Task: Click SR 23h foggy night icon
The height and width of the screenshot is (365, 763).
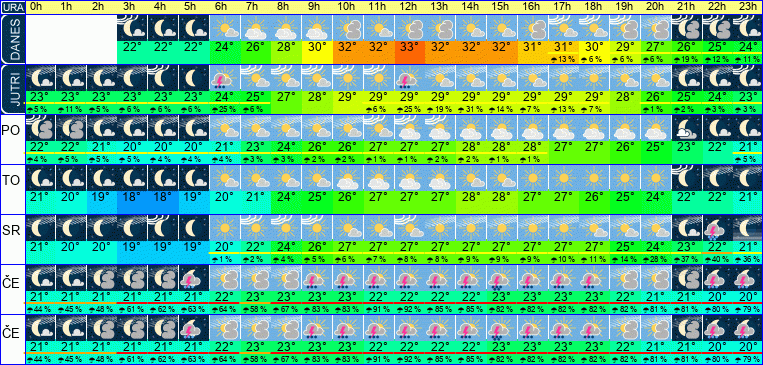Action: click(747, 228)
